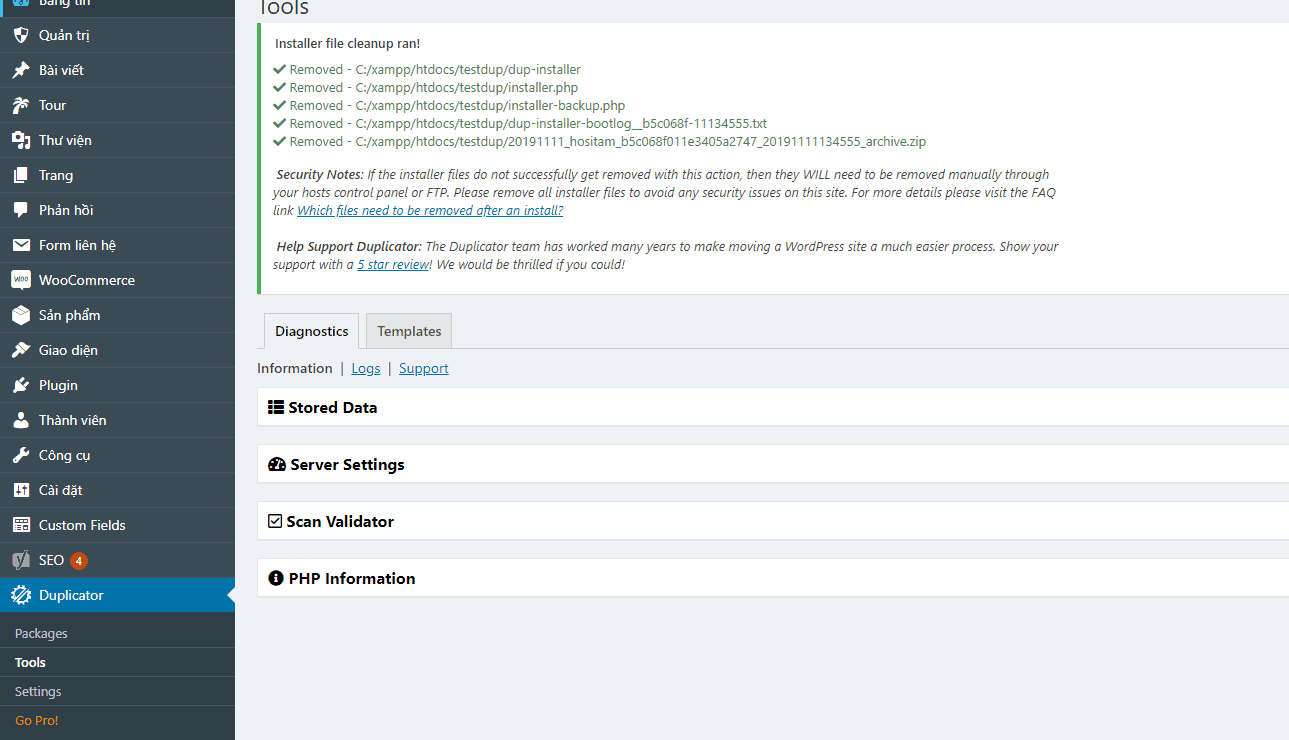Screen dimensions: 1289x740
Task: Switch to the Templates tab
Action: [x=409, y=331]
